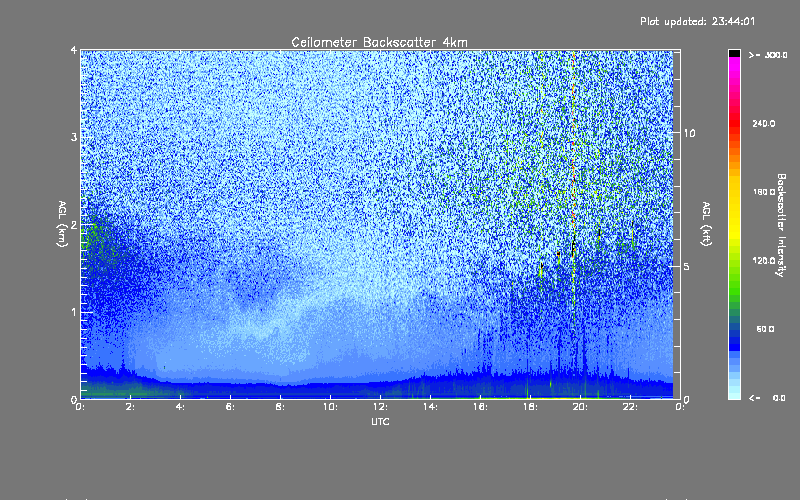Click the yellow section of the colorbar

click(x=734, y=209)
